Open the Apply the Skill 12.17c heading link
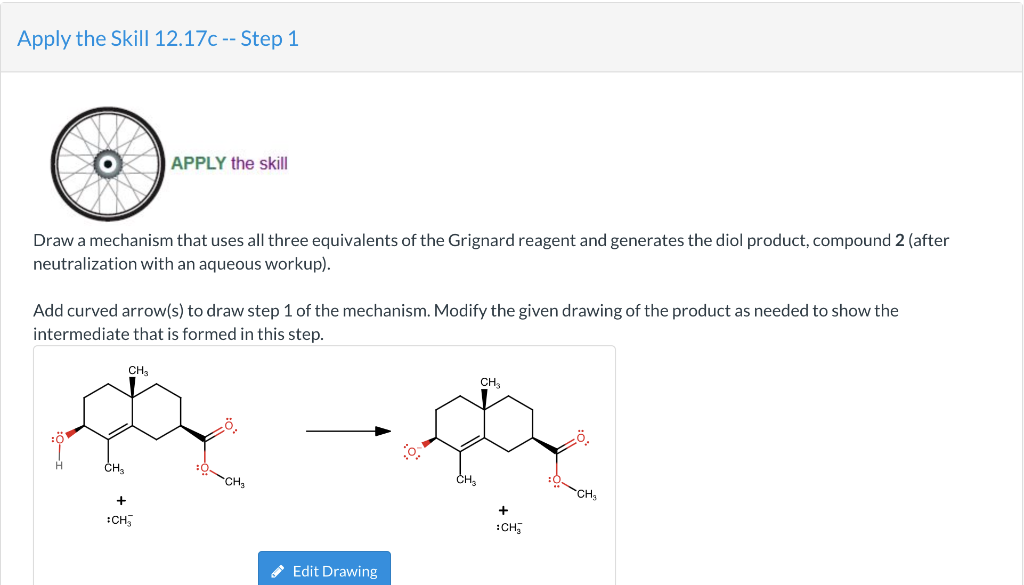 coord(158,39)
